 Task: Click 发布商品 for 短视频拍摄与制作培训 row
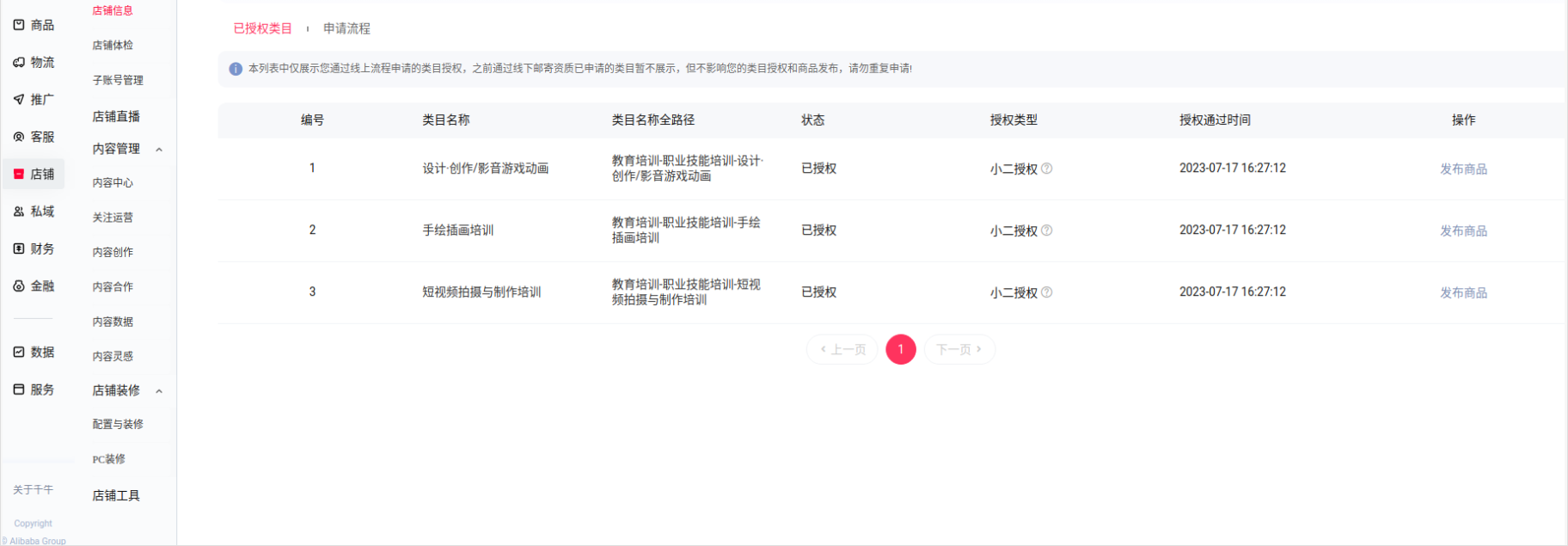coord(1463,292)
